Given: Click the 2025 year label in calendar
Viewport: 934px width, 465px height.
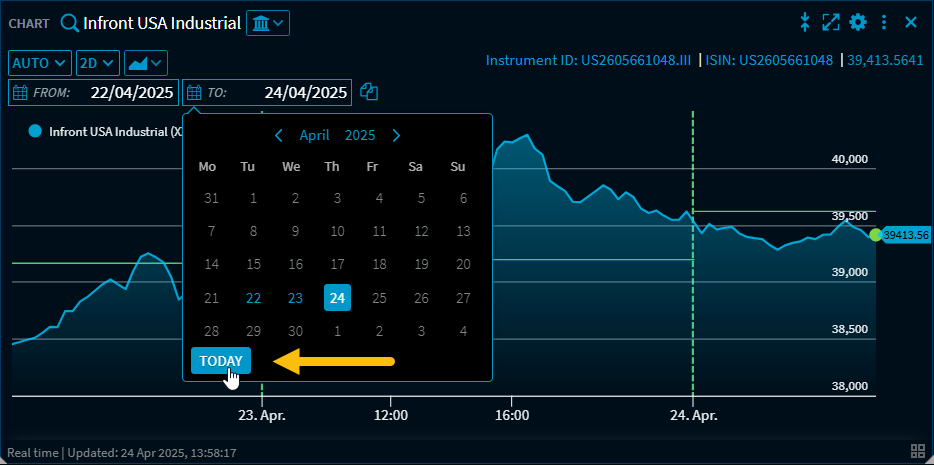Looking at the screenshot, I should coord(360,135).
